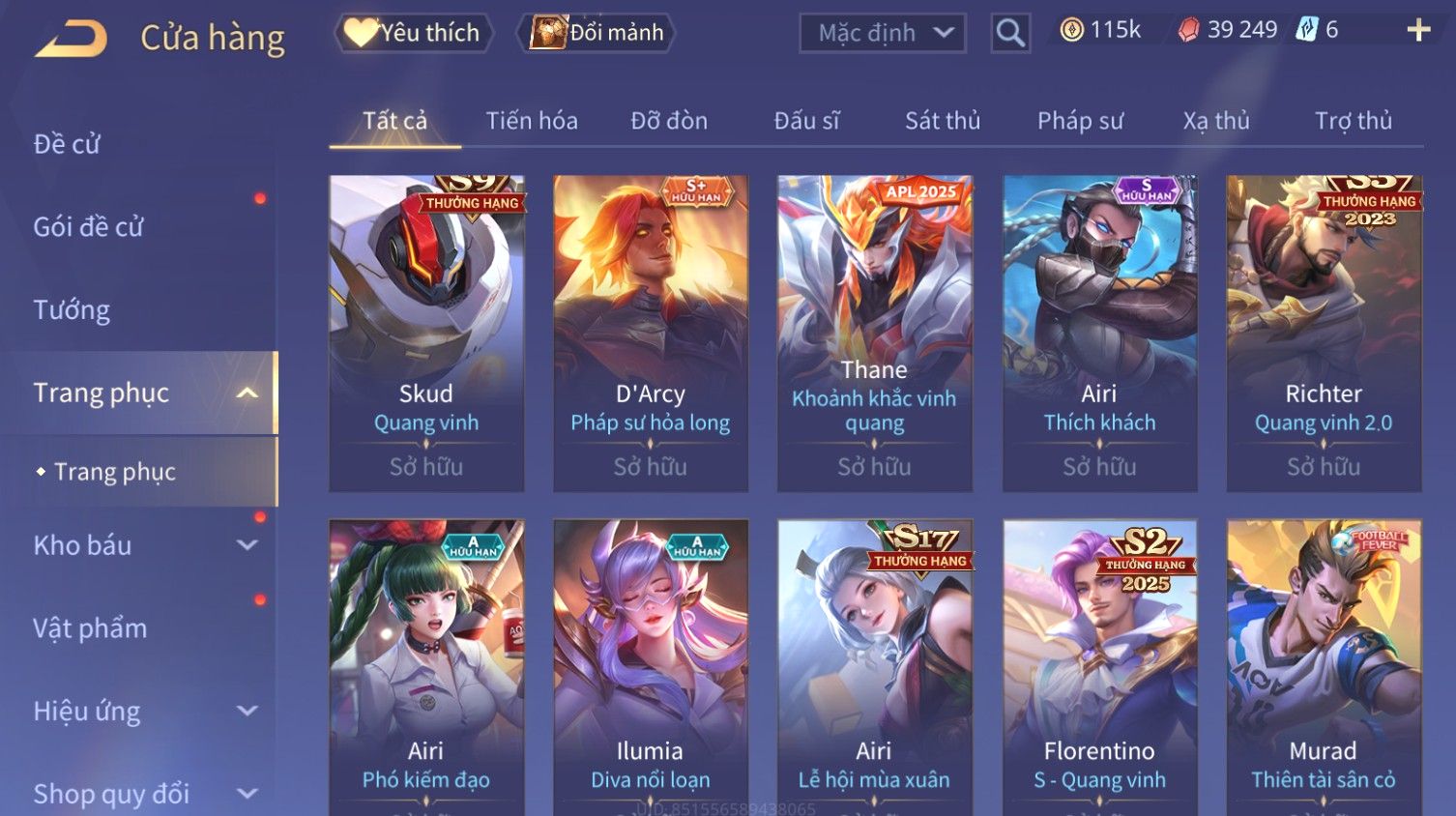Open Đổi mảnh fragment exchange
The height and width of the screenshot is (816, 1456).
(x=597, y=33)
